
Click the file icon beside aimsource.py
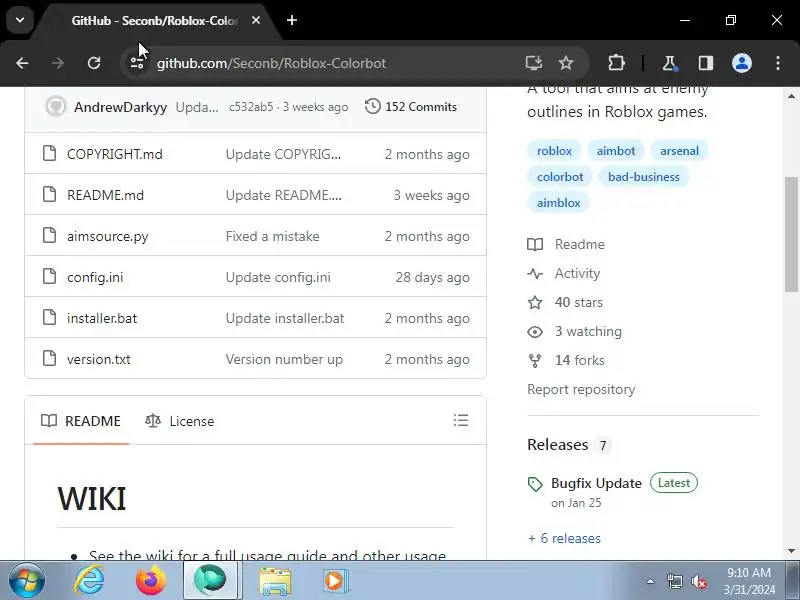[x=49, y=235]
